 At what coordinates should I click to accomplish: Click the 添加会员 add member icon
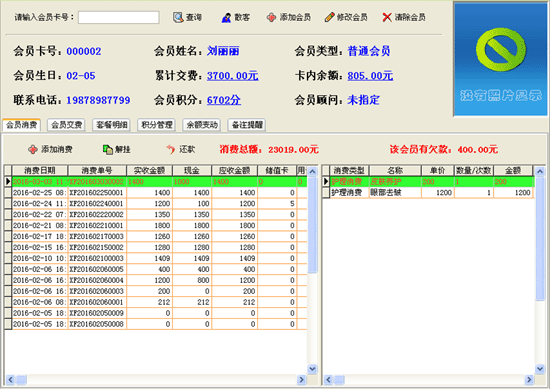[271, 17]
